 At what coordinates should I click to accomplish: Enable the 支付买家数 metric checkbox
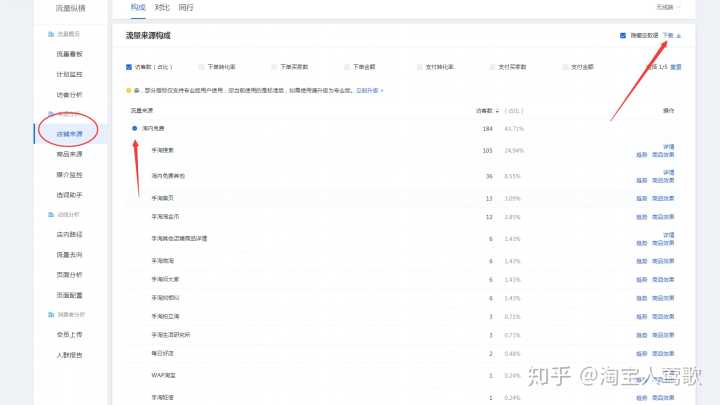[x=492, y=67]
